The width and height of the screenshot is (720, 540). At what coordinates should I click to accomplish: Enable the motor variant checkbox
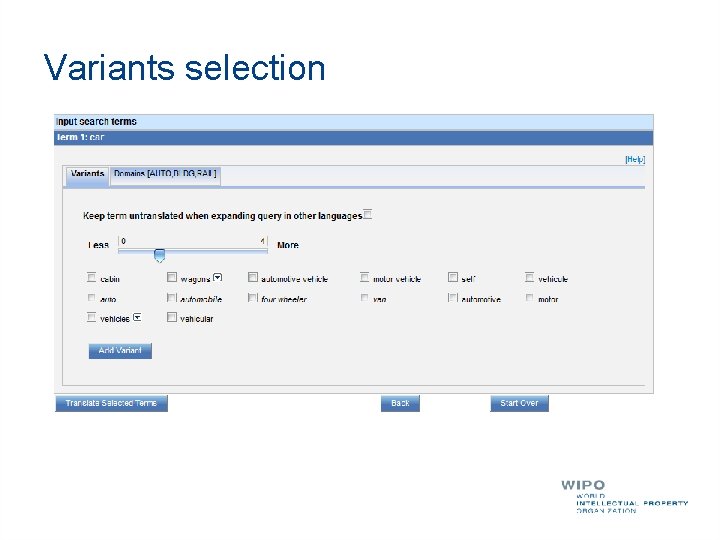529,298
